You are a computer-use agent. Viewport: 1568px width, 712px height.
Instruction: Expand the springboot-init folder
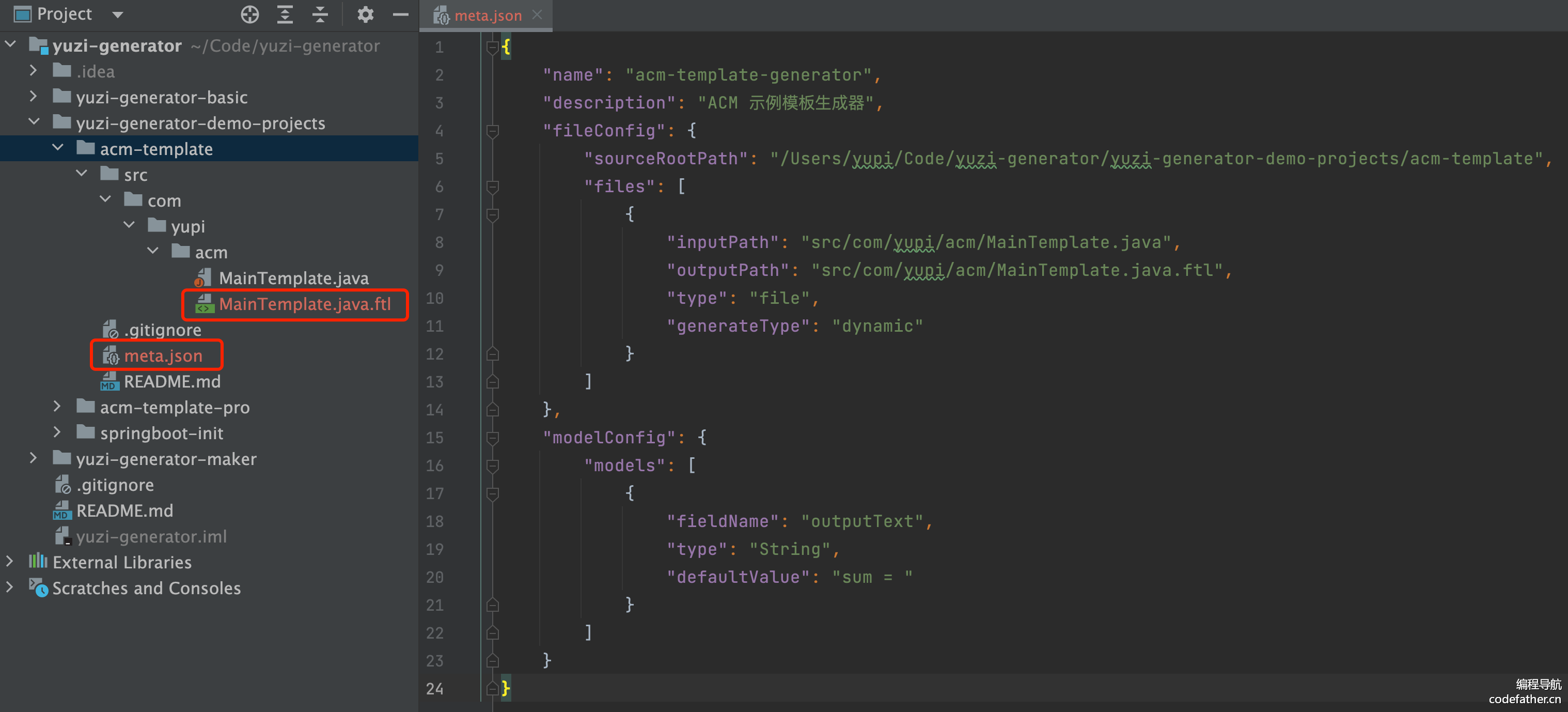pyautogui.click(x=57, y=432)
